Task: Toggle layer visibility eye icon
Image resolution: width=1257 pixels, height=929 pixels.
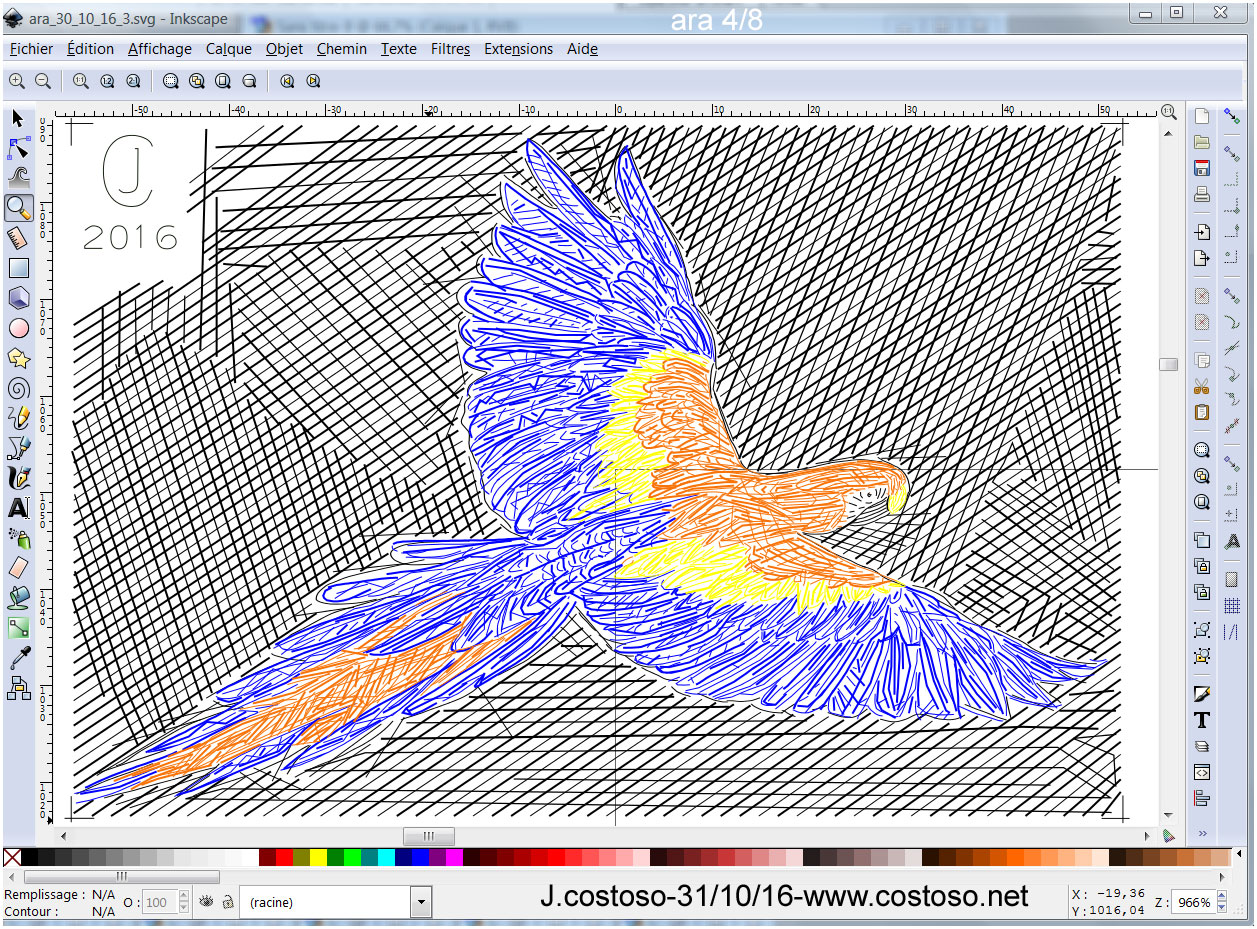Action: coord(207,902)
